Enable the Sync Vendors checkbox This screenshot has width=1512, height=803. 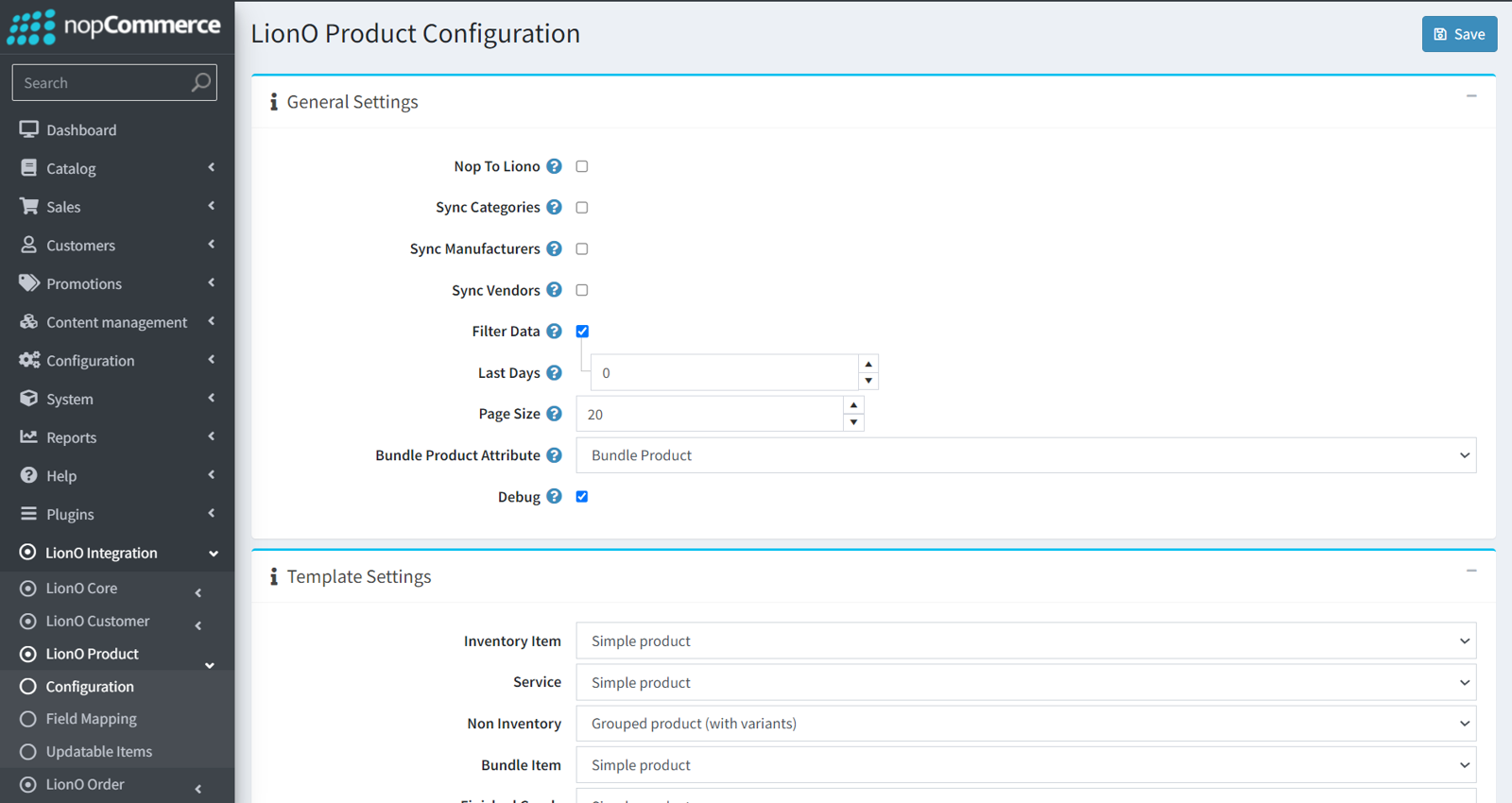pos(582,290)
